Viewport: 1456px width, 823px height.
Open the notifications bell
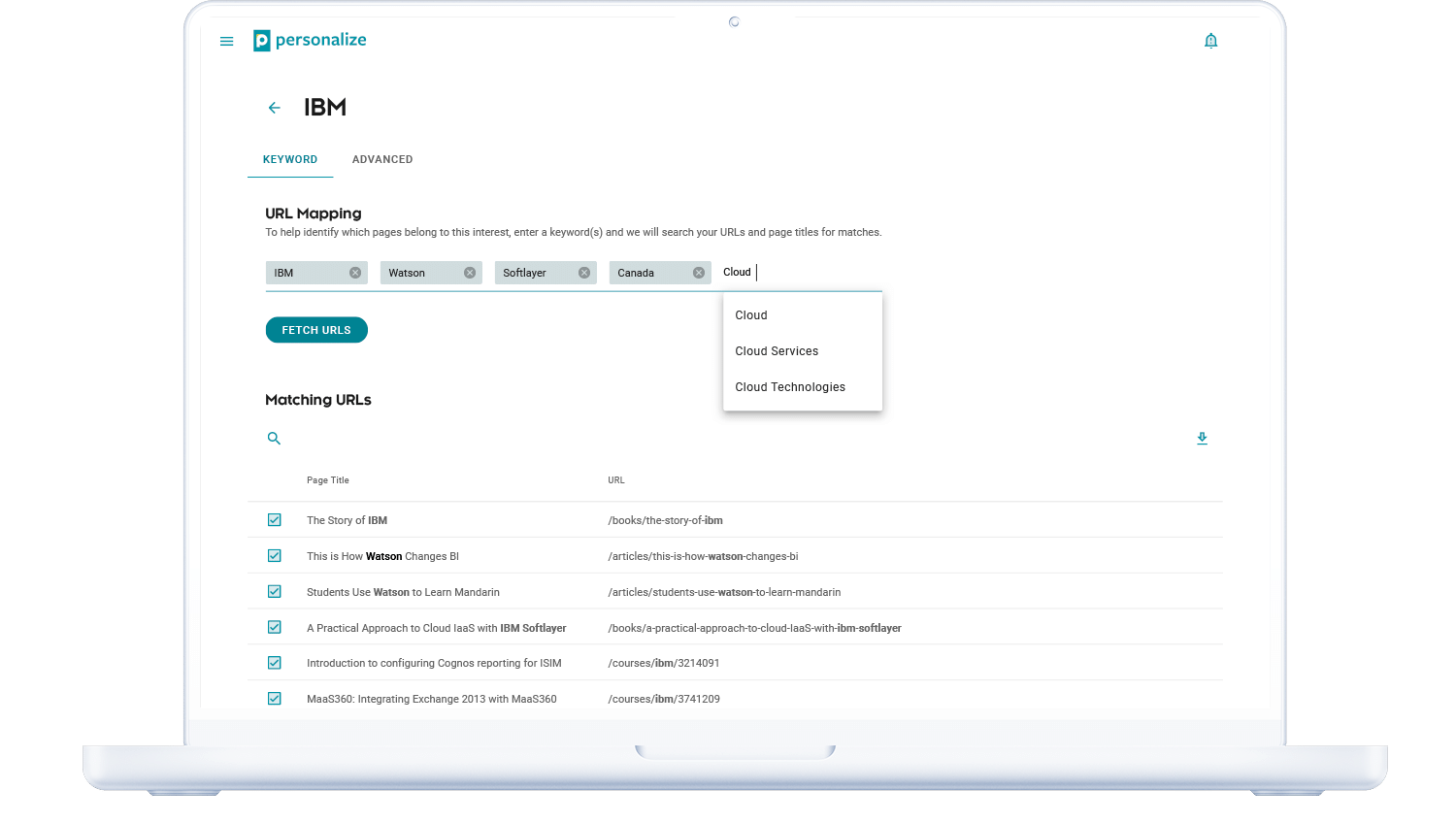(x=1210, y=41)
